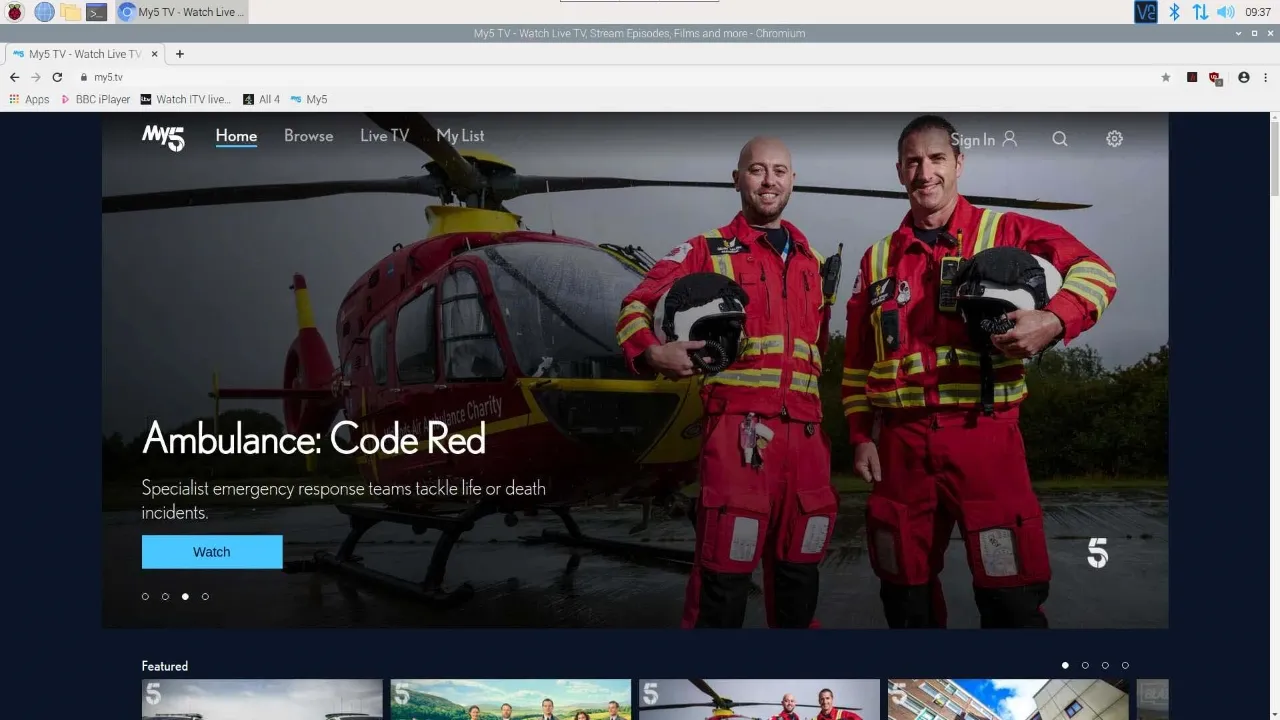Viewport: 1280px width, 720px height.
Task: Open the All 4 bookmark
Action: (262, 99)
